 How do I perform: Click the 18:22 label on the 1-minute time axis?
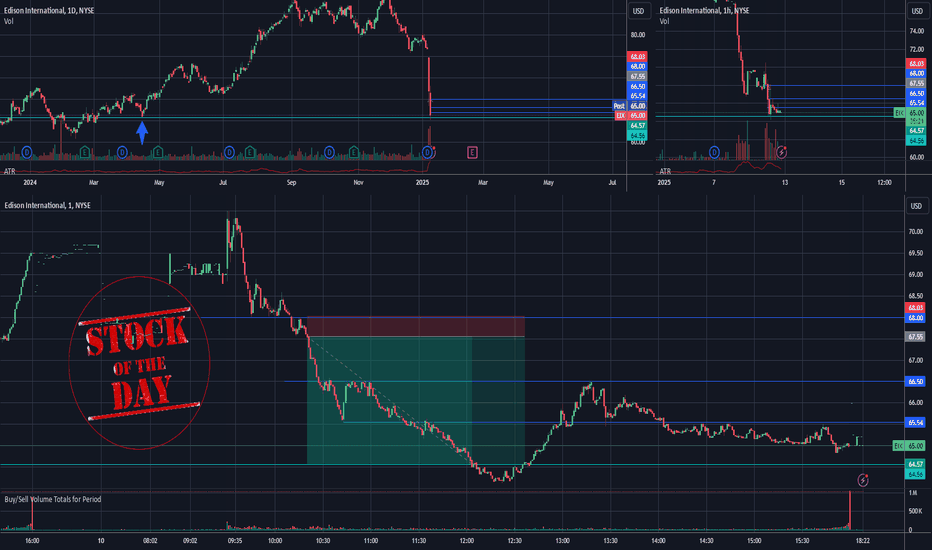pos(862,541)
